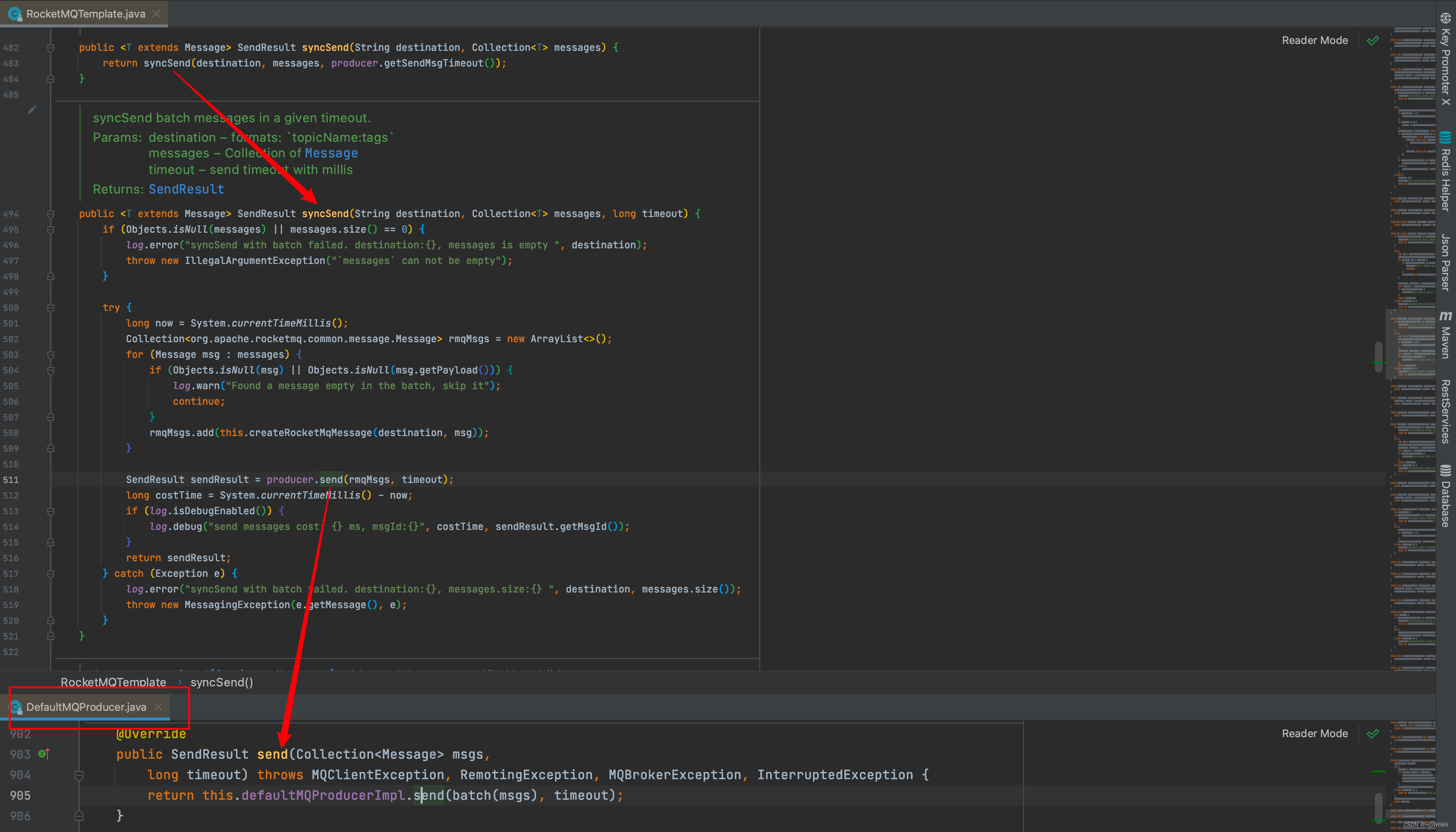
Task: Enable Reader Mode in the upper editor
Action: click(x=1314, y=41)
